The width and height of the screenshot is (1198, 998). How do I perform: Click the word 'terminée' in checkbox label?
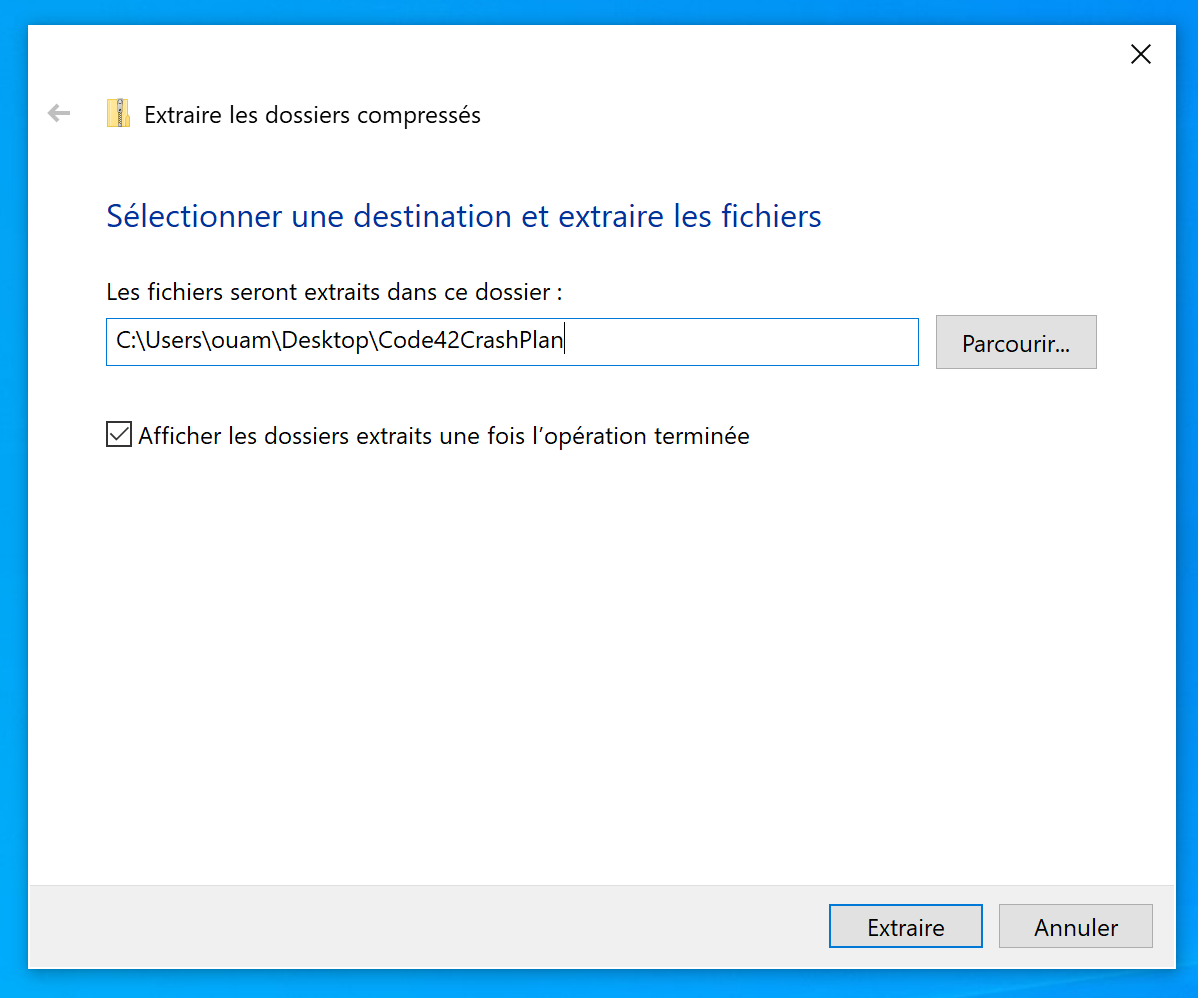click(701, 436)
